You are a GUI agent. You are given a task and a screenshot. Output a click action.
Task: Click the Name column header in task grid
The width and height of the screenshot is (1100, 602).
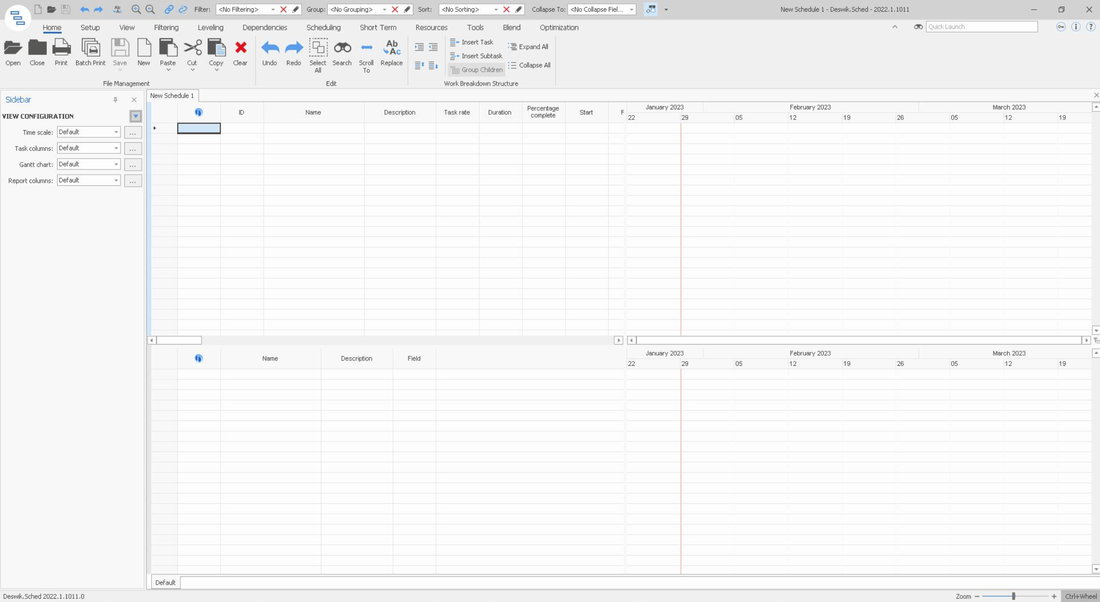click(x=313, y=112)
